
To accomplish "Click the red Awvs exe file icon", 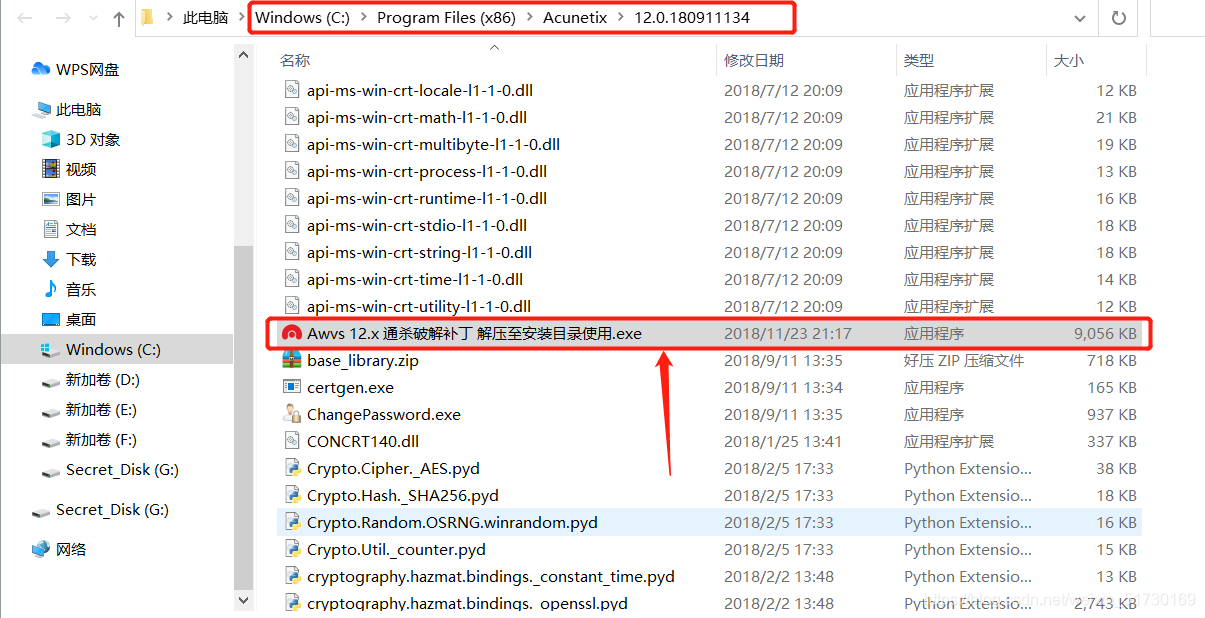I will (292, 333).
